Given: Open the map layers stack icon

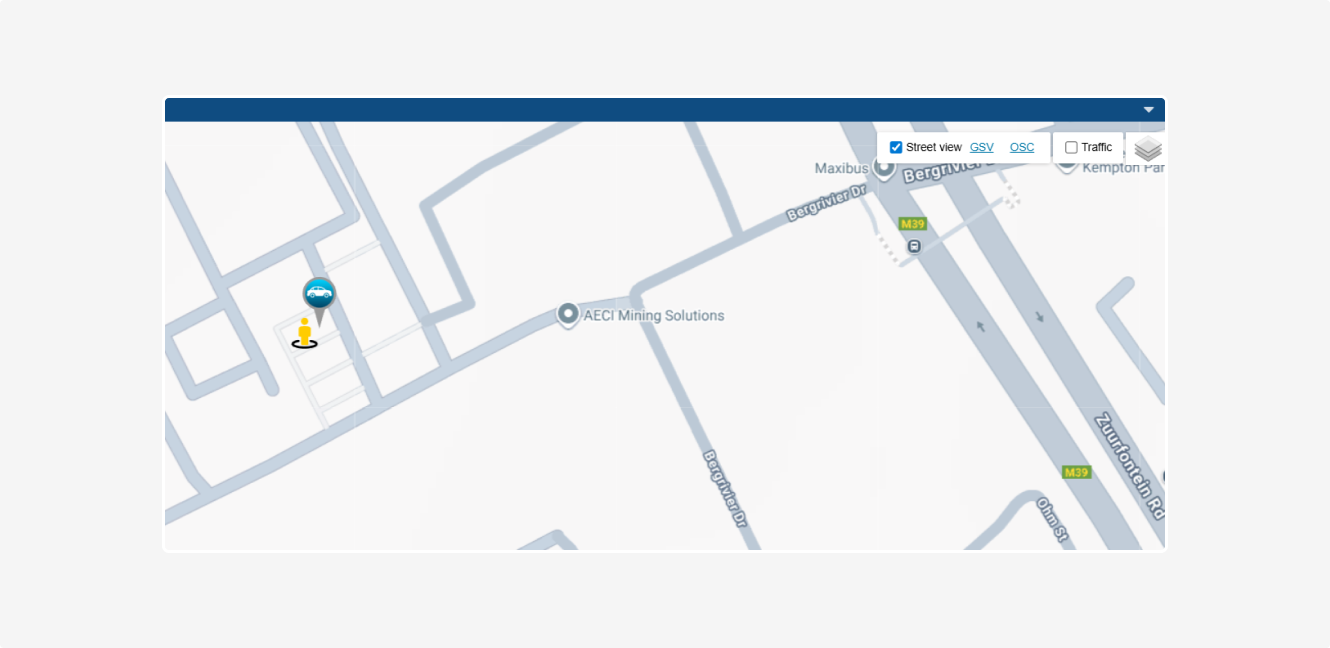Looking at the screenshot, I should tap(1148, 149).
